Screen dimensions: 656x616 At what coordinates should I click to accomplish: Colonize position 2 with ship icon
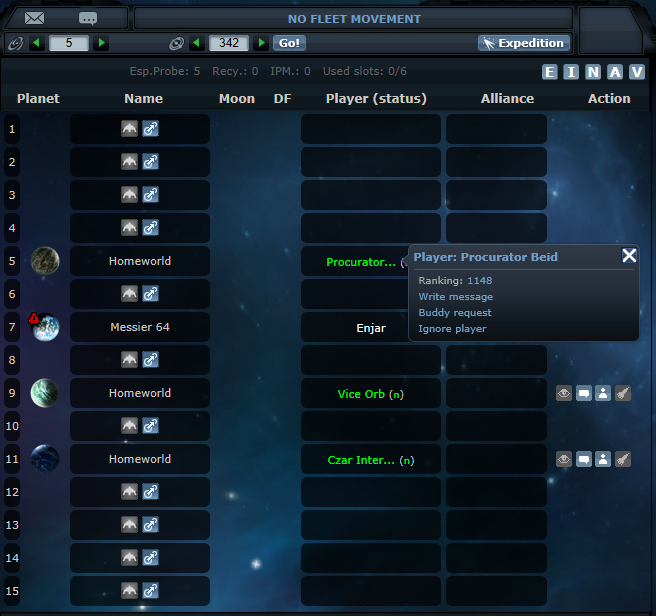pos(129,162)
